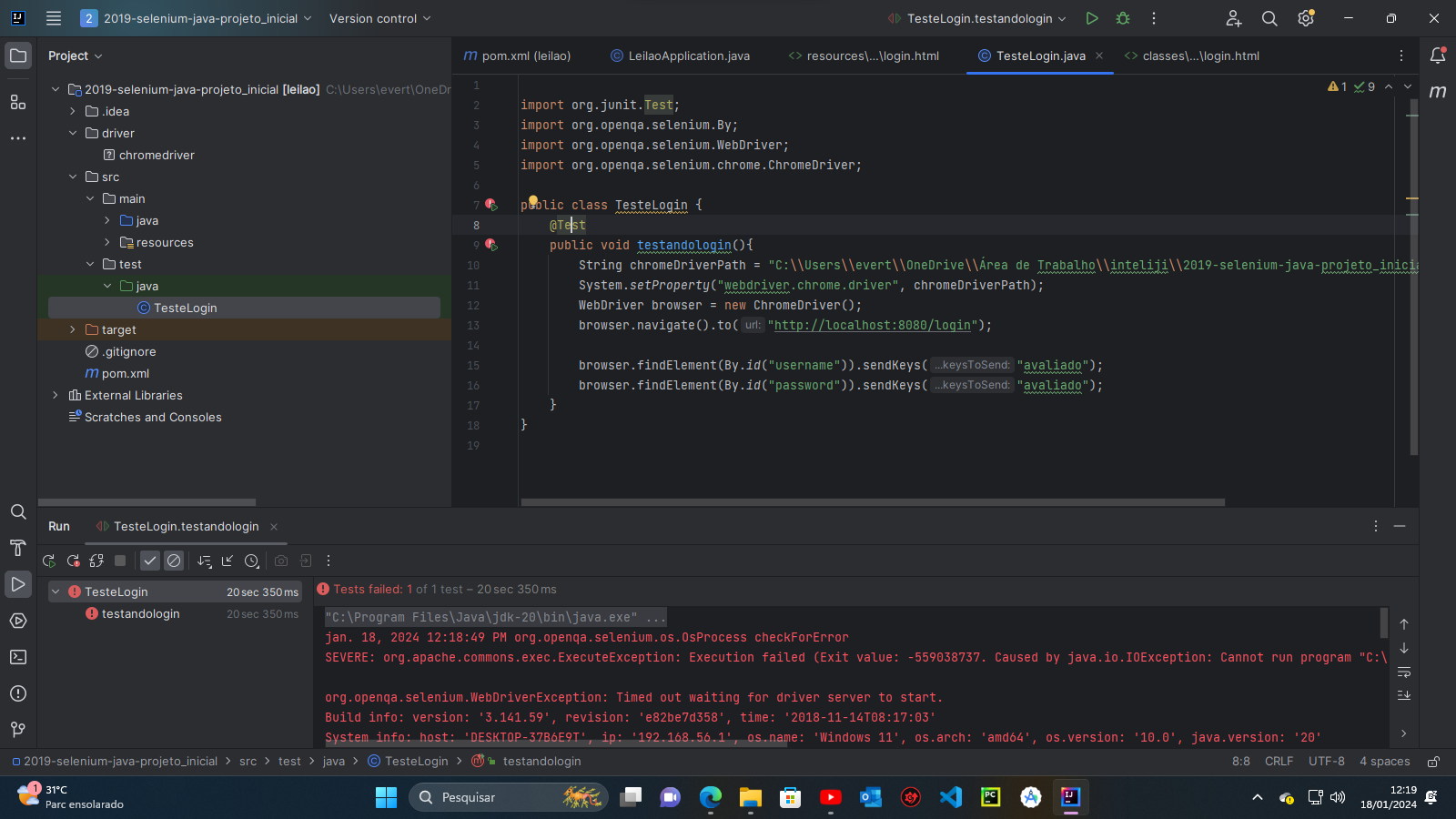Switch to pom.xml (leilao) tab
The image size is (1456, 819).
tap(517, 56)
